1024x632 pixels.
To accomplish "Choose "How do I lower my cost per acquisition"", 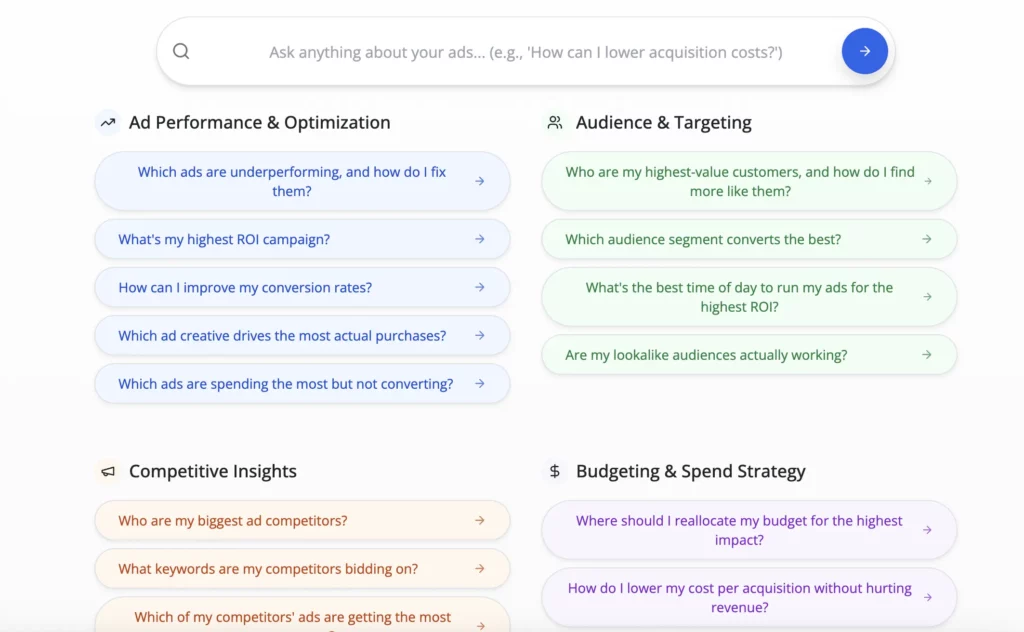I will 739,598.
